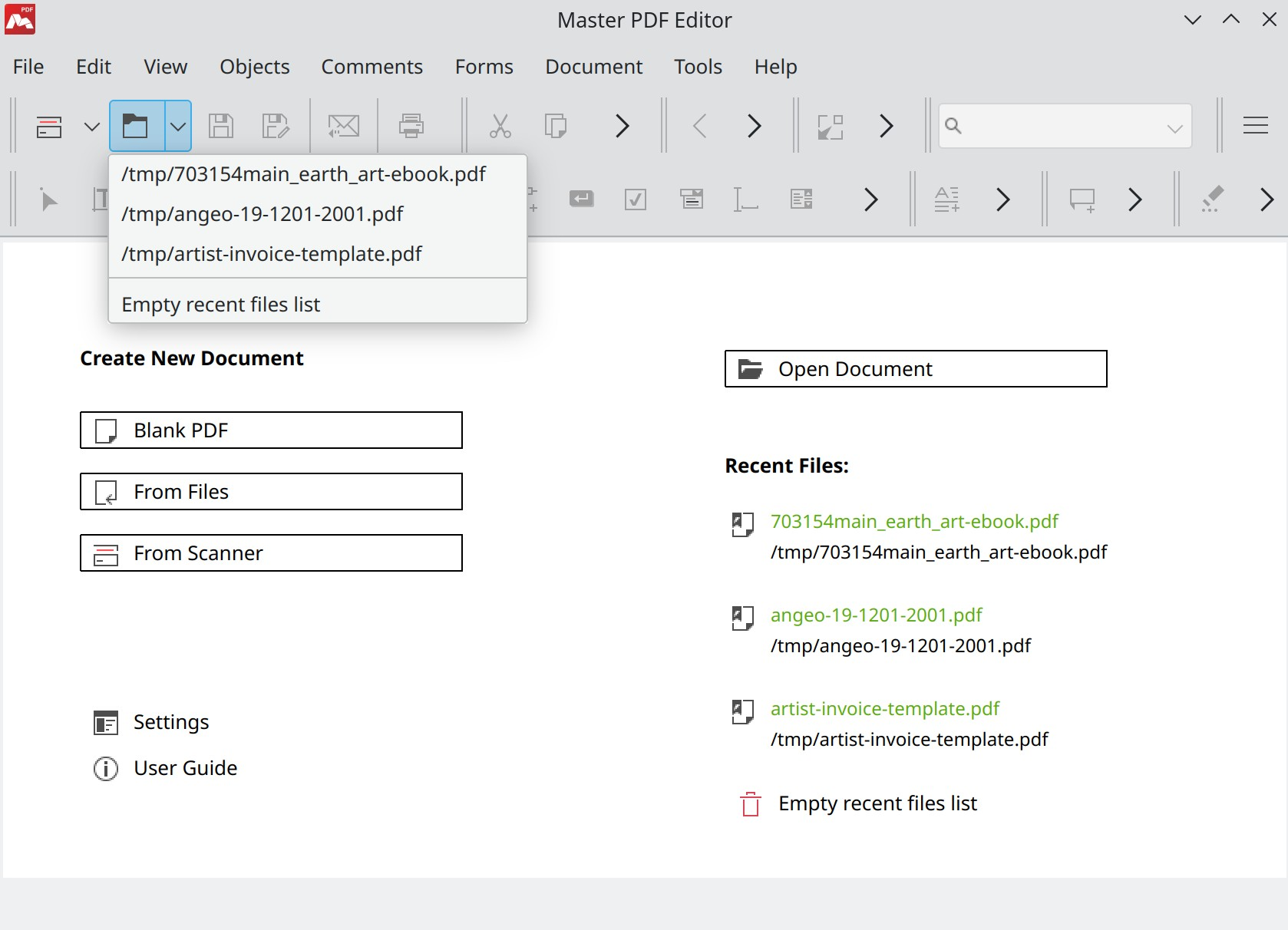Screen dimensions: 1288x930
Task: Open the User Guide link
Action: tap(166, 768)
